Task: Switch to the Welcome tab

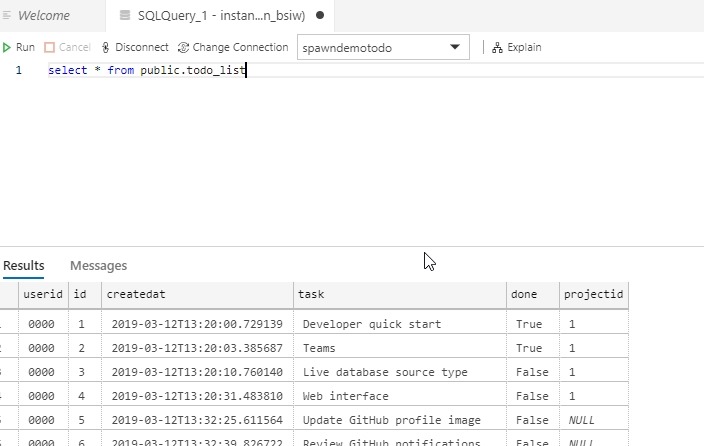Action: [x=44, y=16]
